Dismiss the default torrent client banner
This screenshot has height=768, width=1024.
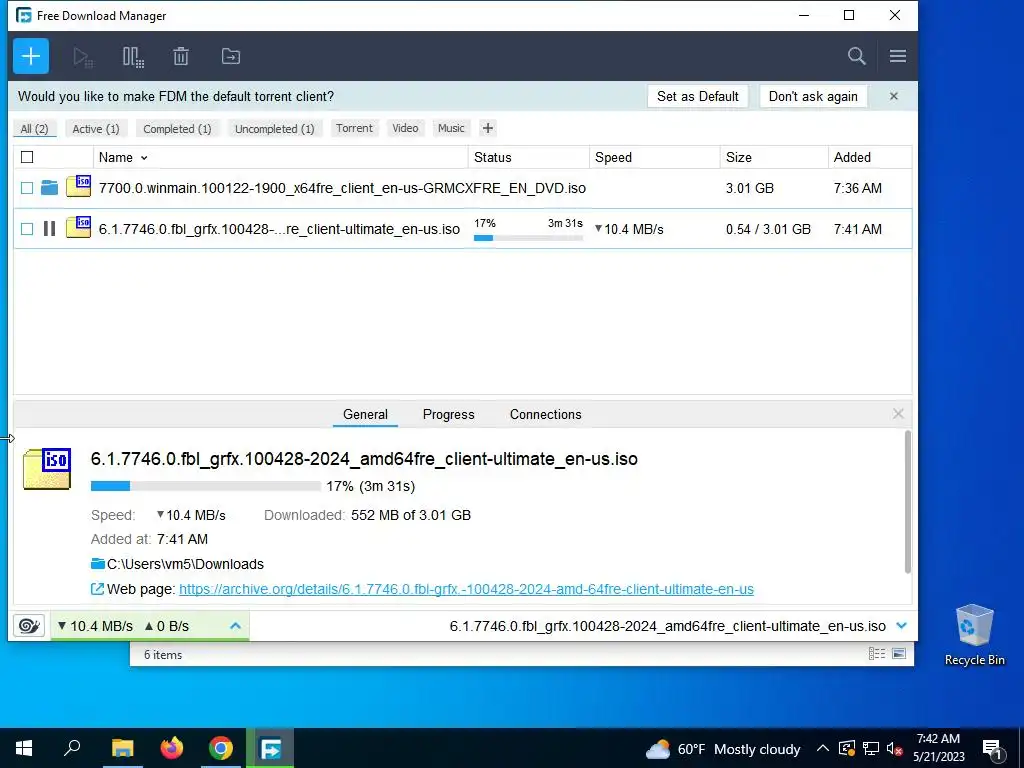pos(893,96)
